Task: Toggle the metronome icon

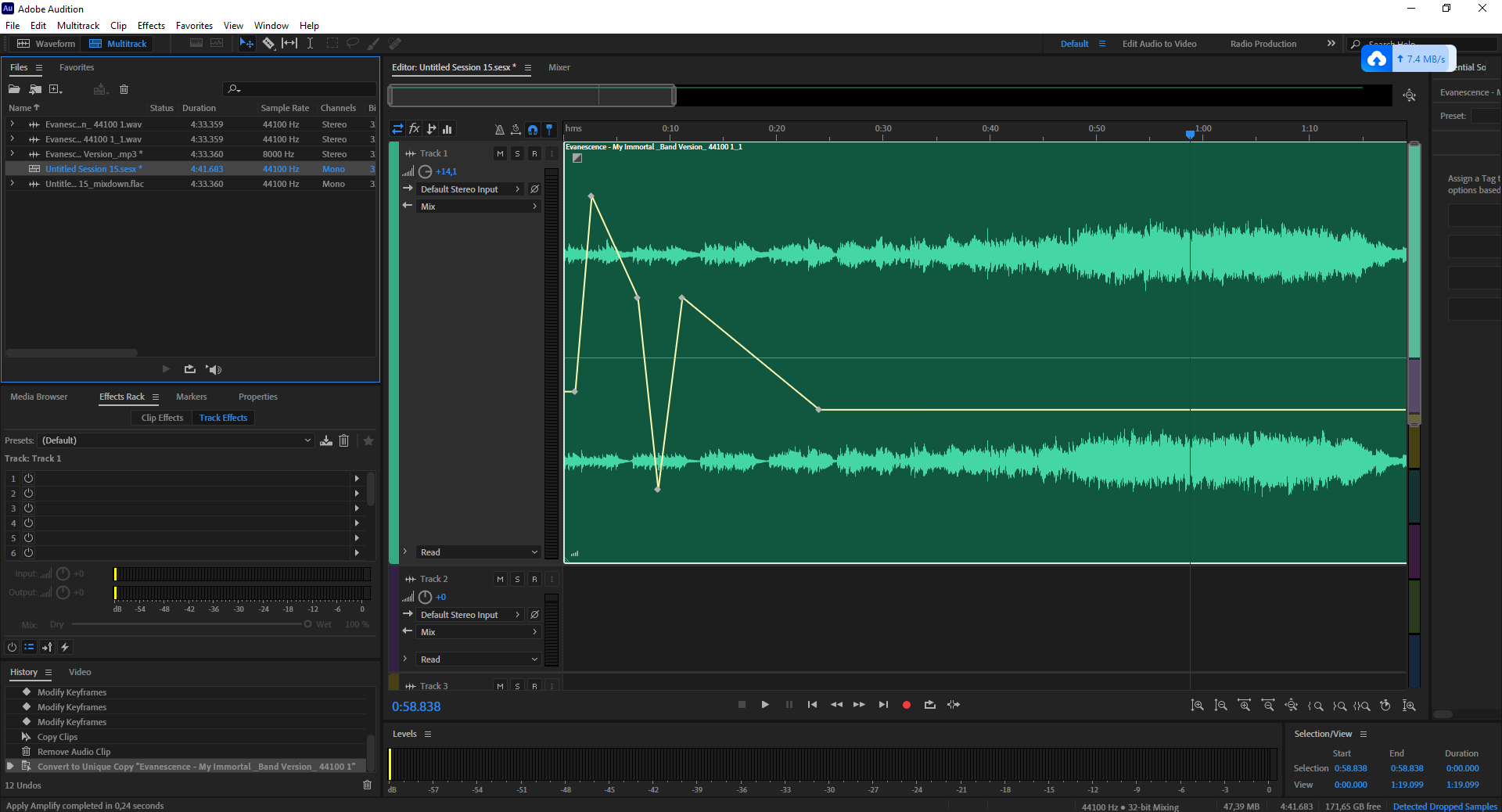Action: click(x=499, y=130)
